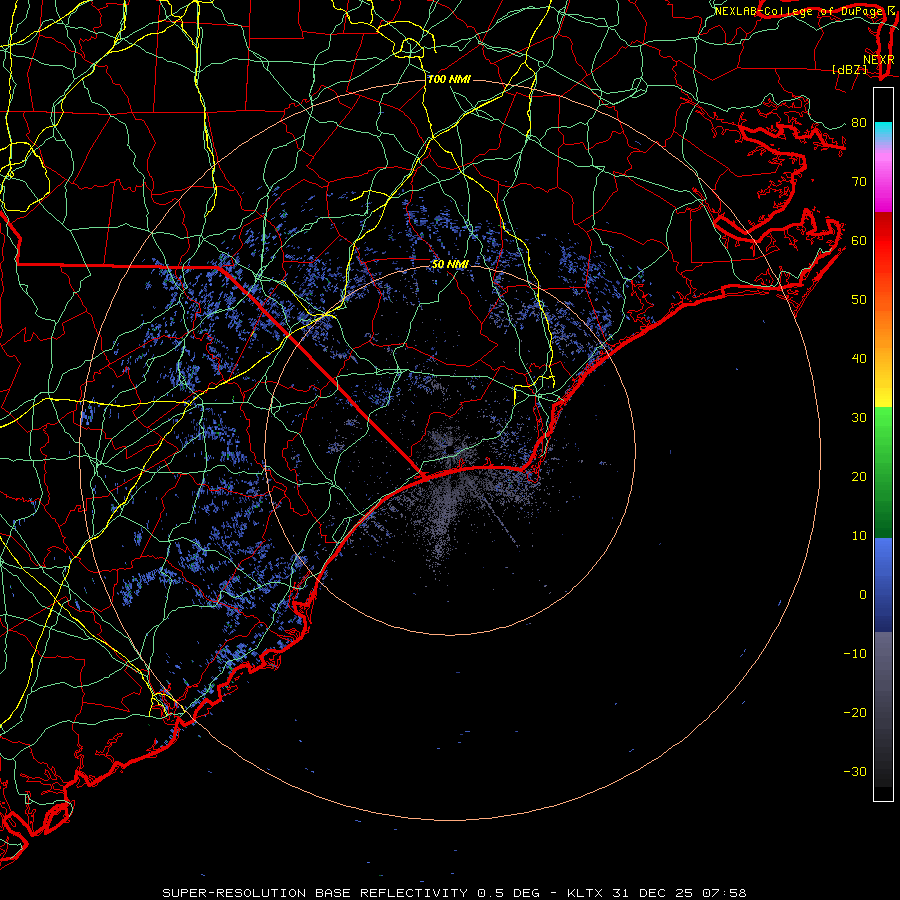Click the 60 value on color scale
The image size is (900, 900).
tap(859, 240)
